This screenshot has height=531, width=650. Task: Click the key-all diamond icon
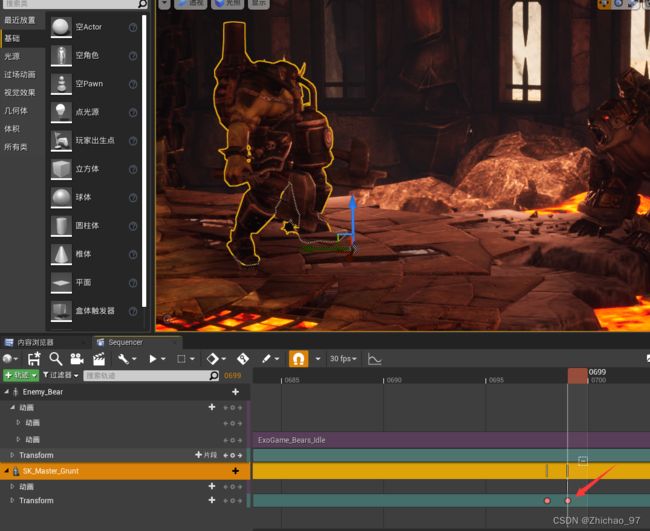[x=243, y=359]
